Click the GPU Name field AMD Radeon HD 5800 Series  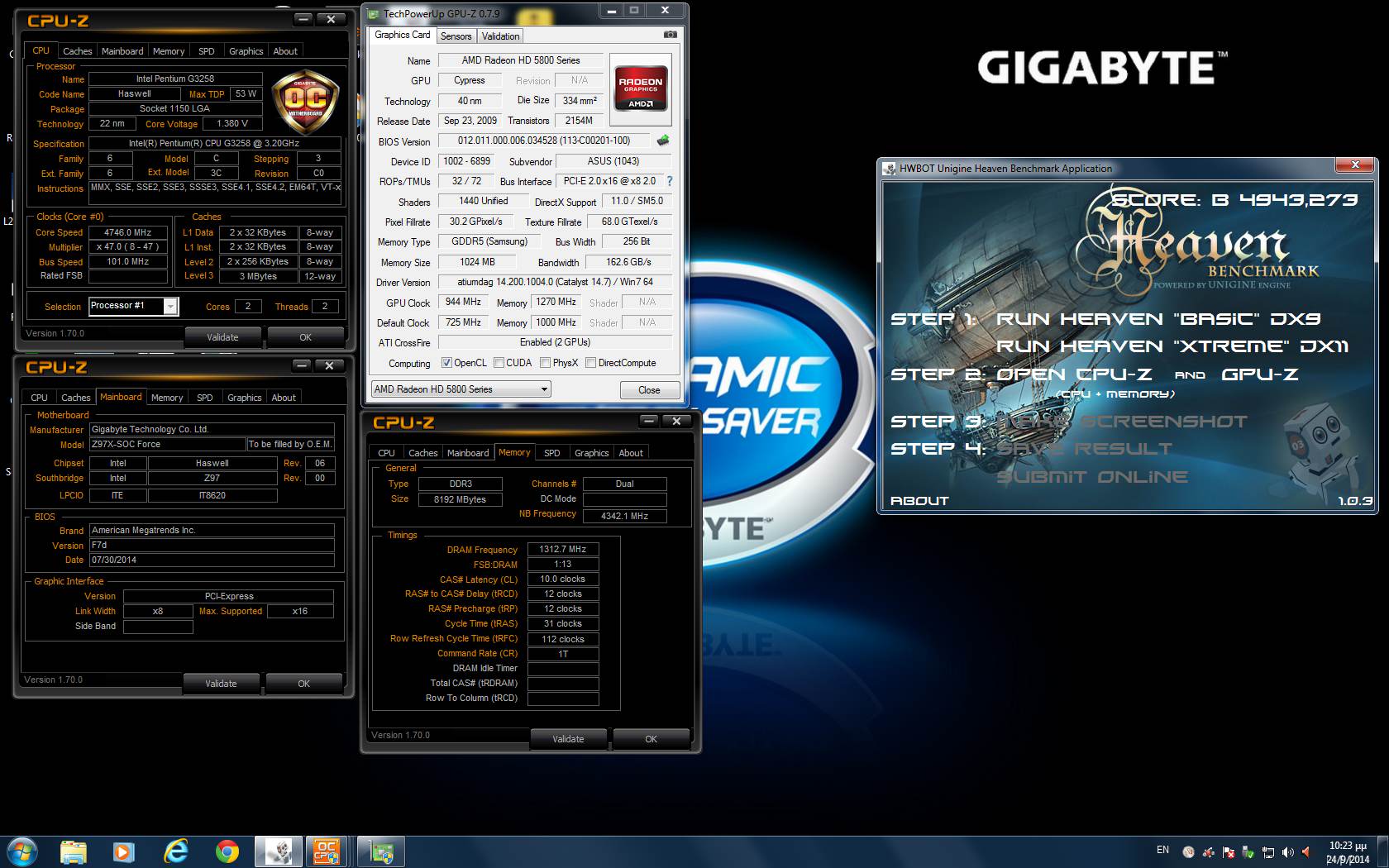click(520, 60)
